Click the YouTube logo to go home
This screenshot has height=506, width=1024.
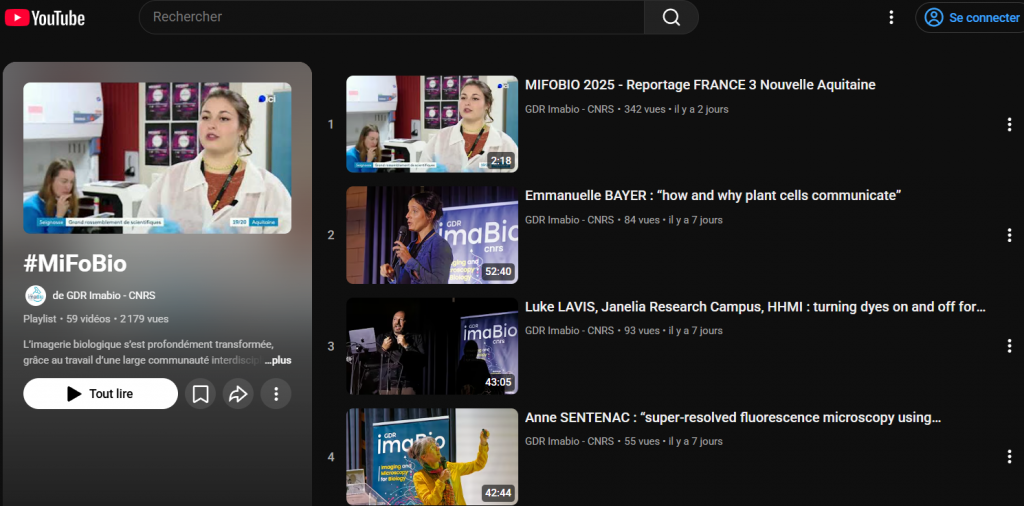click(x=45, y=18)
